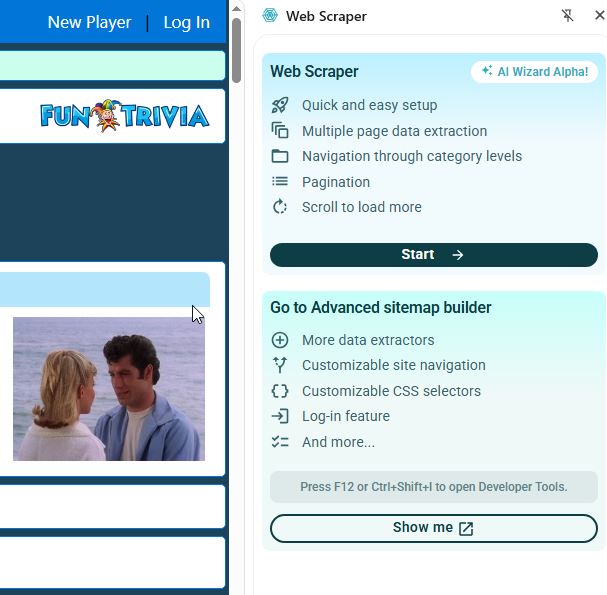
Task: Click the branching site navigation icon
Action: (x=280, y=365)
